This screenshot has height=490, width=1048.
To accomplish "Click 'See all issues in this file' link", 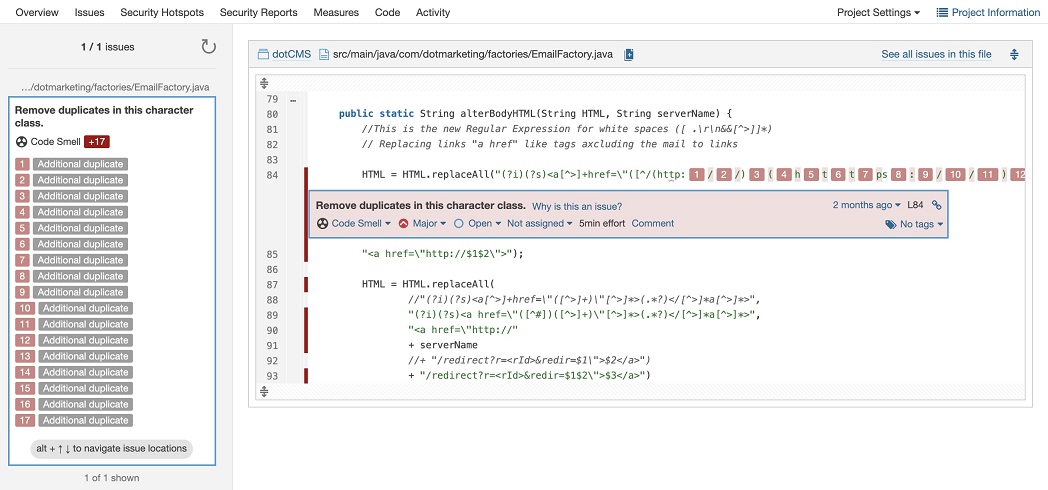I will coord(936,54).
